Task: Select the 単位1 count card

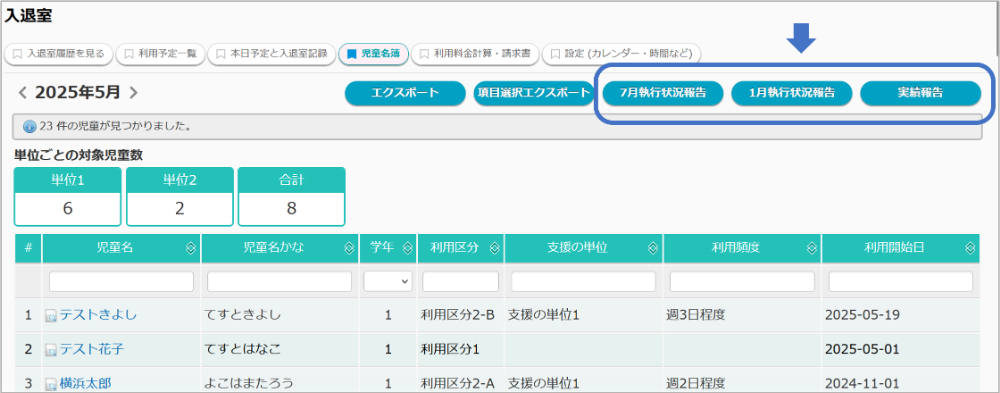Action: pyautogui.click(x=68, y=196)
